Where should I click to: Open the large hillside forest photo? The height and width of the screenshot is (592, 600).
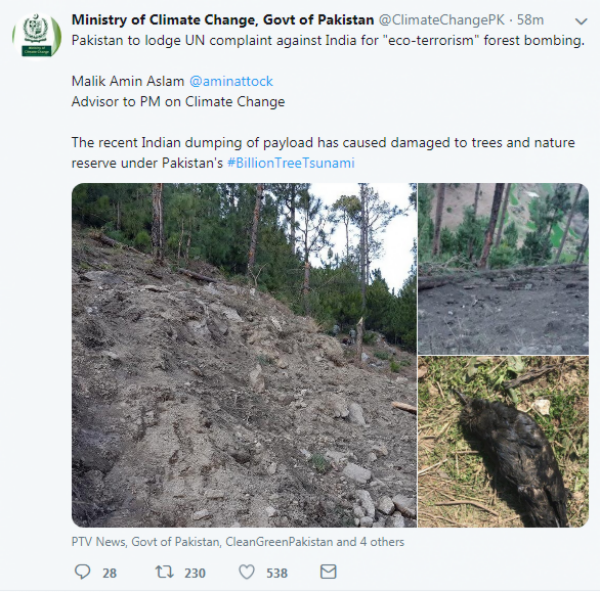pyautogui.click(x=243, y=354)
